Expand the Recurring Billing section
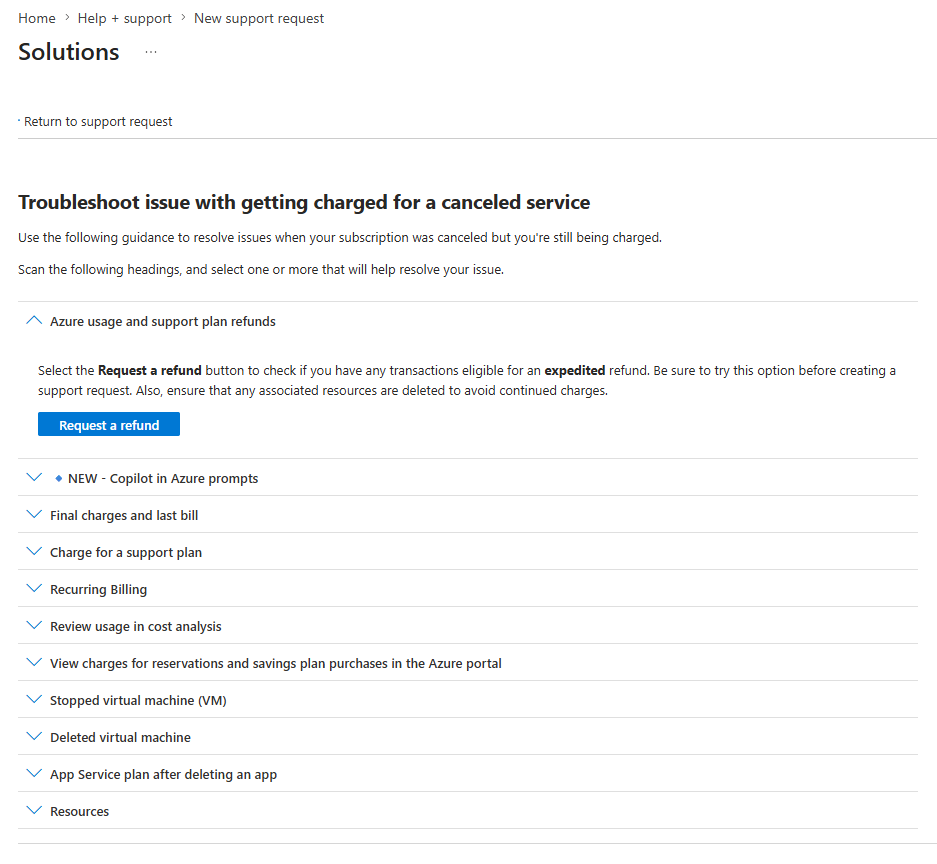 [x=468, y=589]
